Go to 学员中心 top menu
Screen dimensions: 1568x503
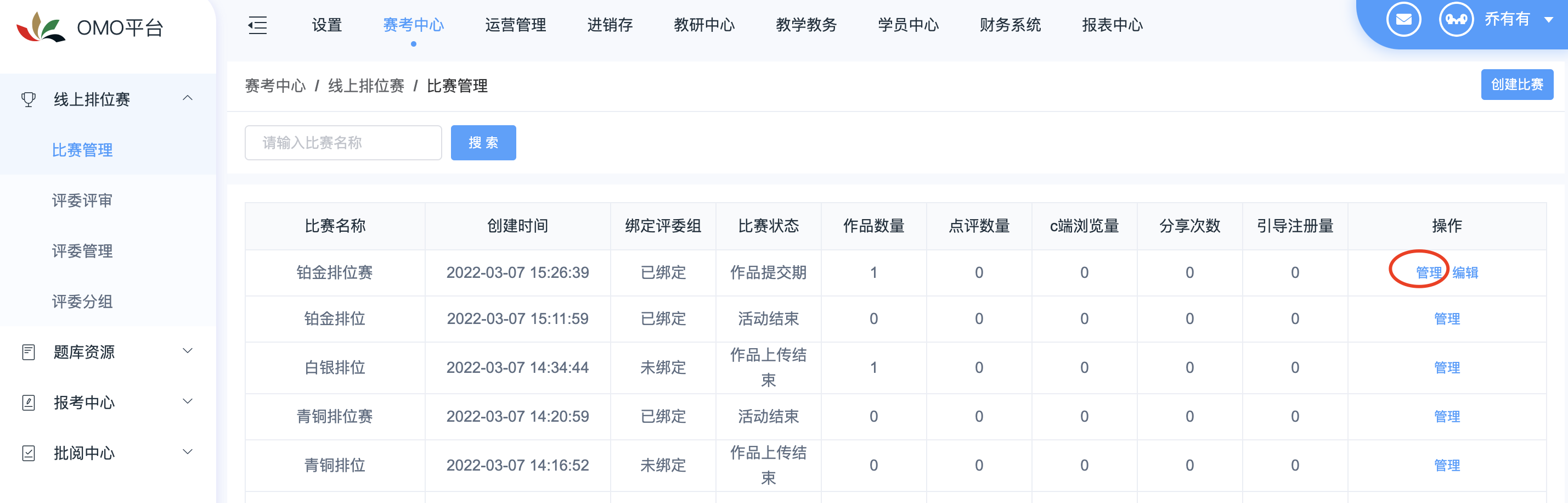click(908, 25)
